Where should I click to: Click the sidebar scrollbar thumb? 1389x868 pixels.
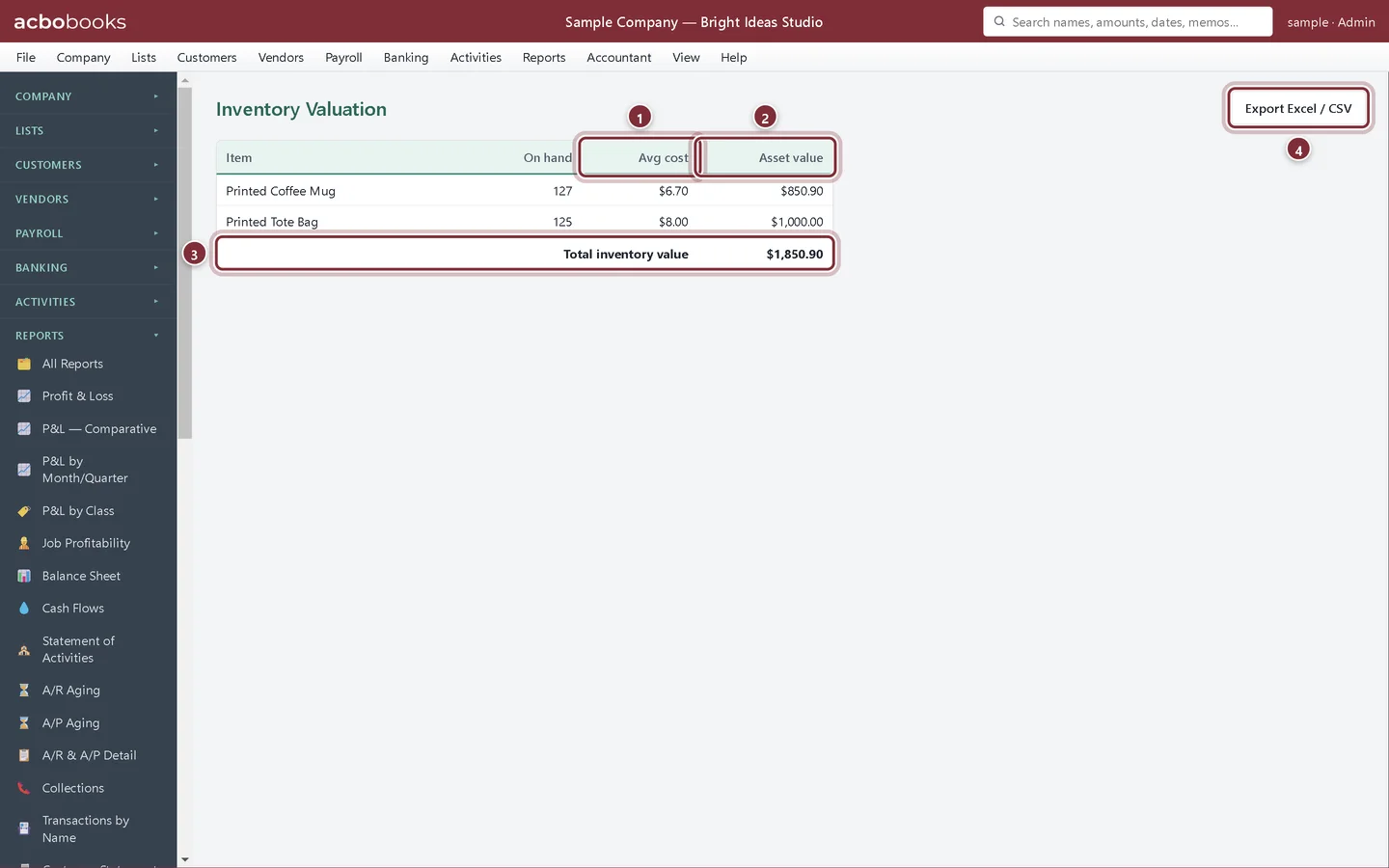tap(184, 263)
